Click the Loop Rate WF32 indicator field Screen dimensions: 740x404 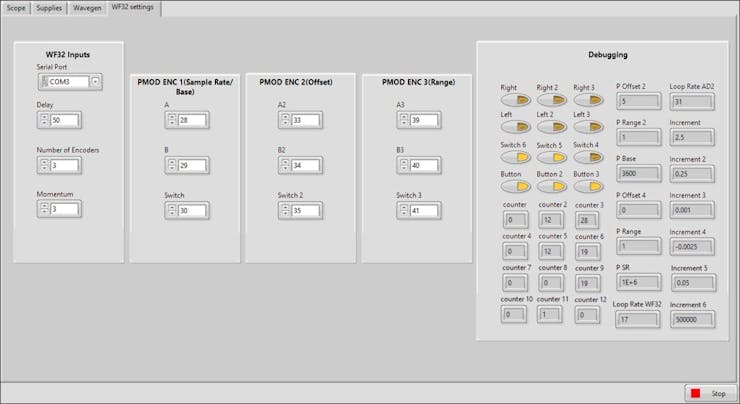638,320
